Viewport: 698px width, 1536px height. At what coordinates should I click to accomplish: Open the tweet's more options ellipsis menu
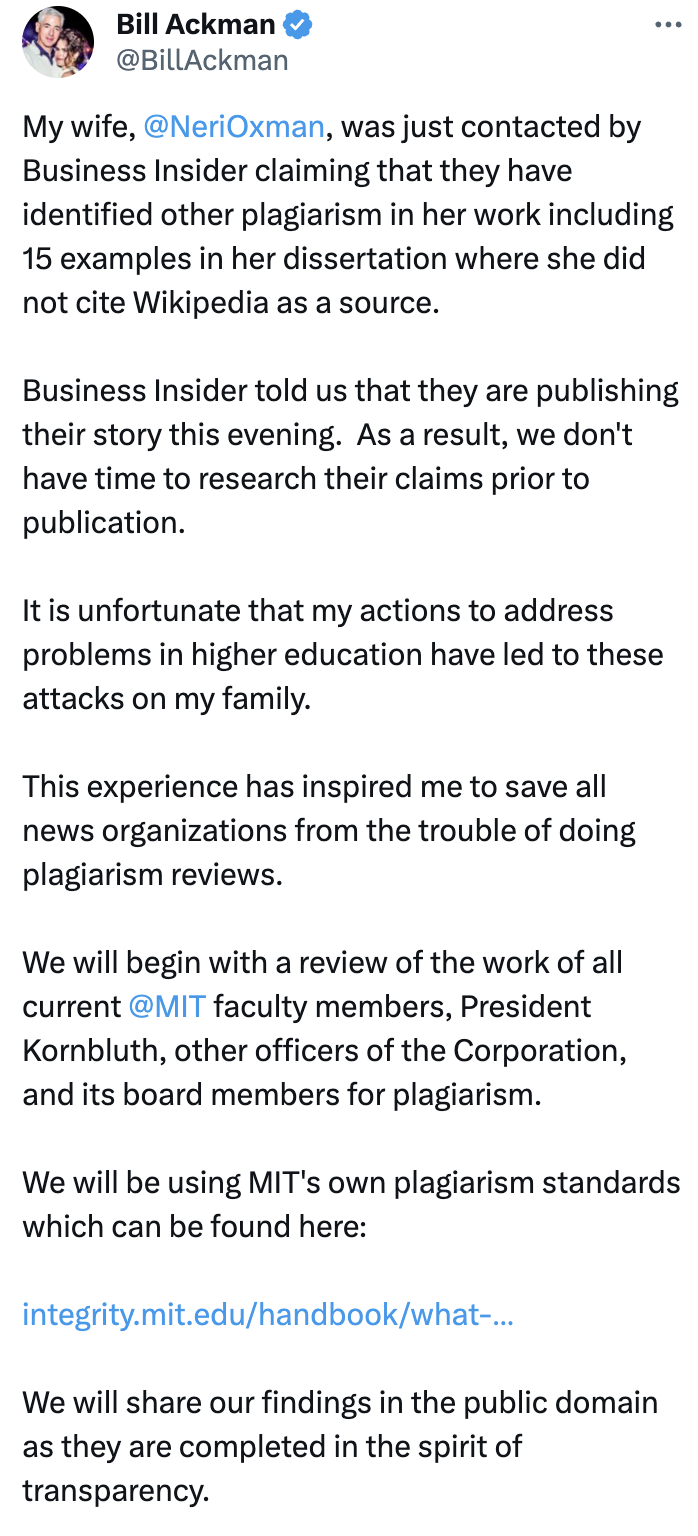click(667, 24)
